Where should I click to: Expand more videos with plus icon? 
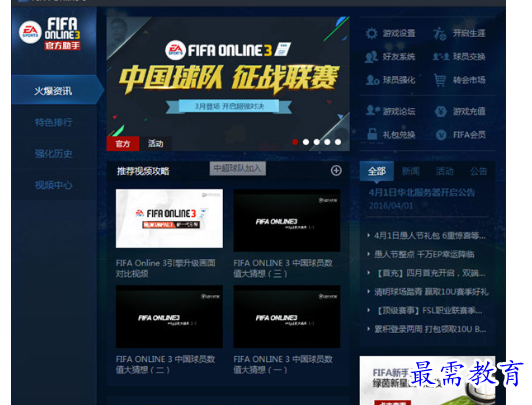pyautogui.click(x=336, y=170)
